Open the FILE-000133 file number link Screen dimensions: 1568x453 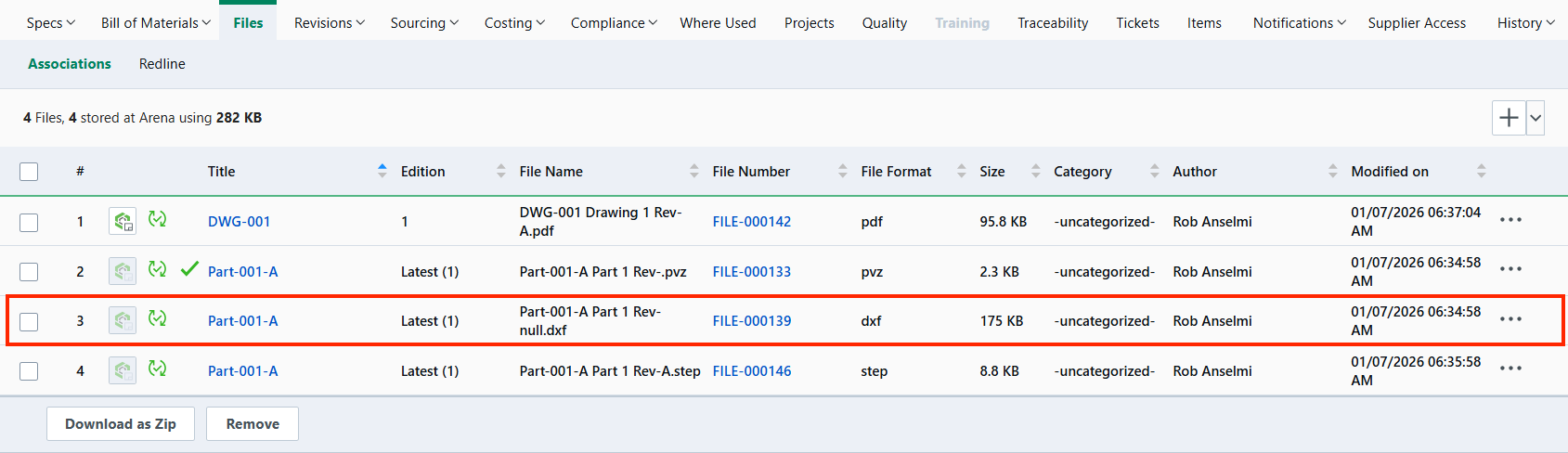(x=752, y=271)
